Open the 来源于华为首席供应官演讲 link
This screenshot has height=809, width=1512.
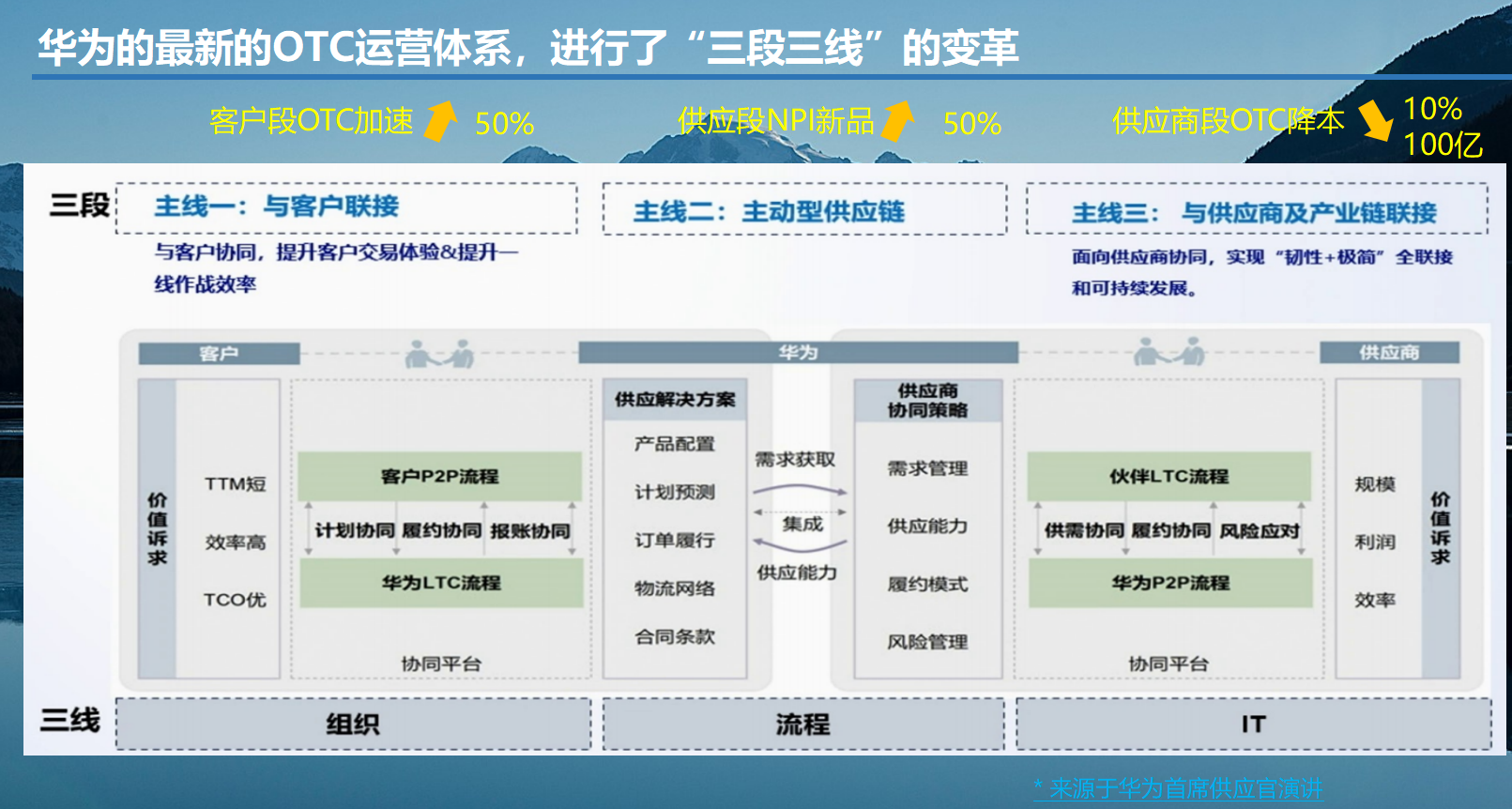coord(1177,788)
